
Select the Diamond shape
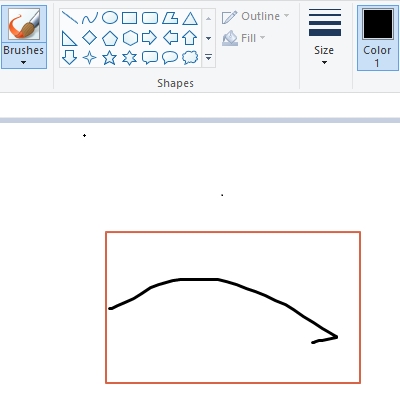[x=90, y=37]
